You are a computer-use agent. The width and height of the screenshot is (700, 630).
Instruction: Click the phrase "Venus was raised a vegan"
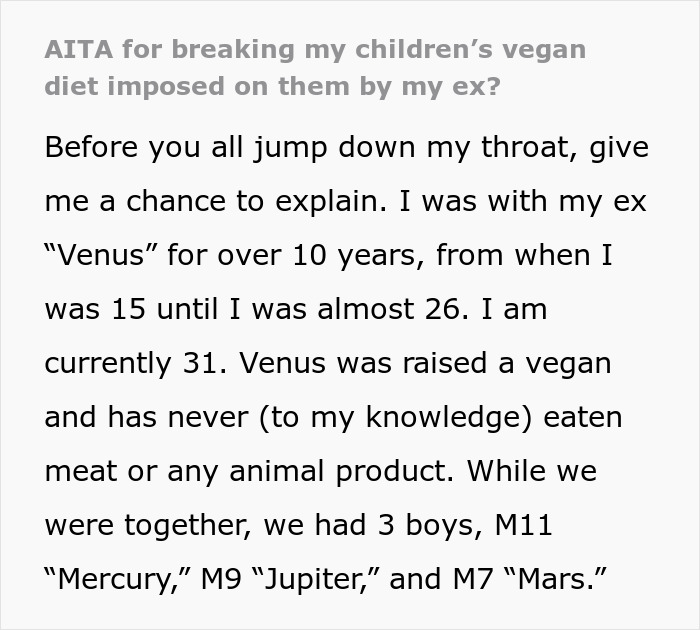point(425,363)
